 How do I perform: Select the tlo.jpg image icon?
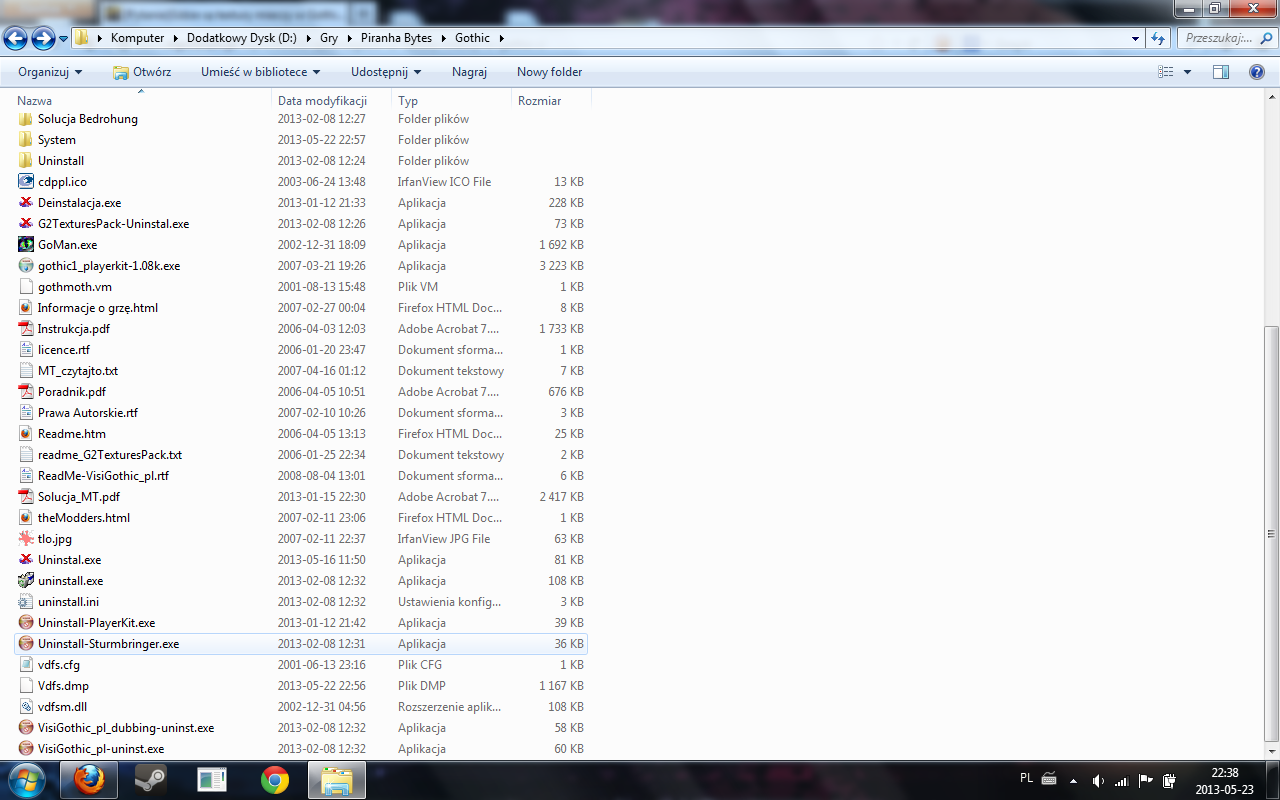[x=26, y=539]
